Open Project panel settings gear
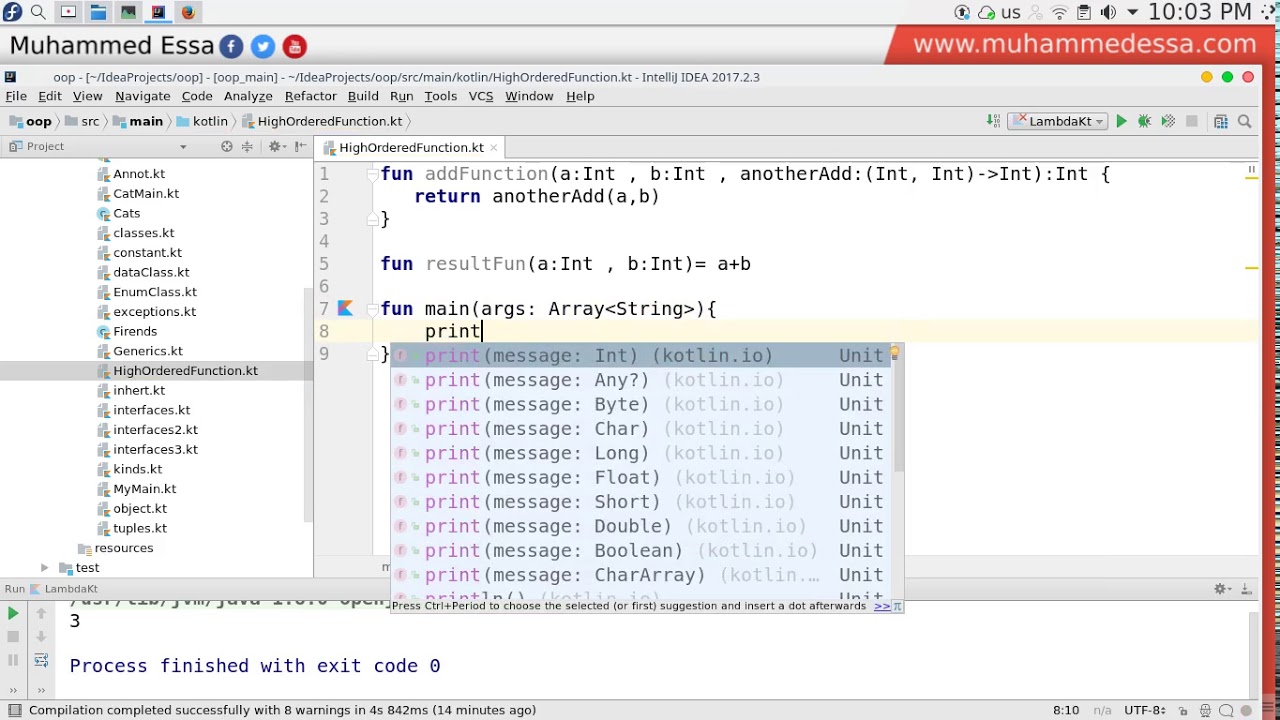This screenshot has width=1280, height=720. [x=276, y=146]
